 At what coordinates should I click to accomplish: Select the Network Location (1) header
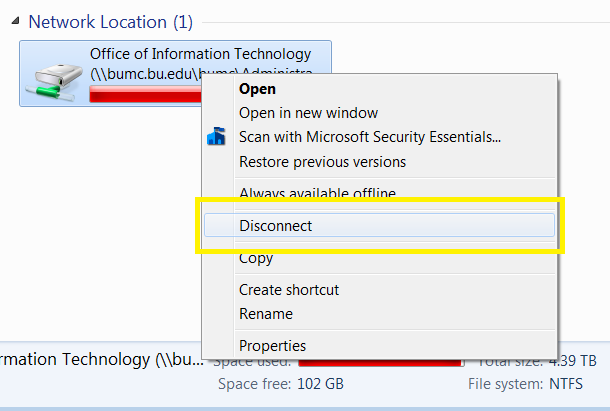click(110, 22)
